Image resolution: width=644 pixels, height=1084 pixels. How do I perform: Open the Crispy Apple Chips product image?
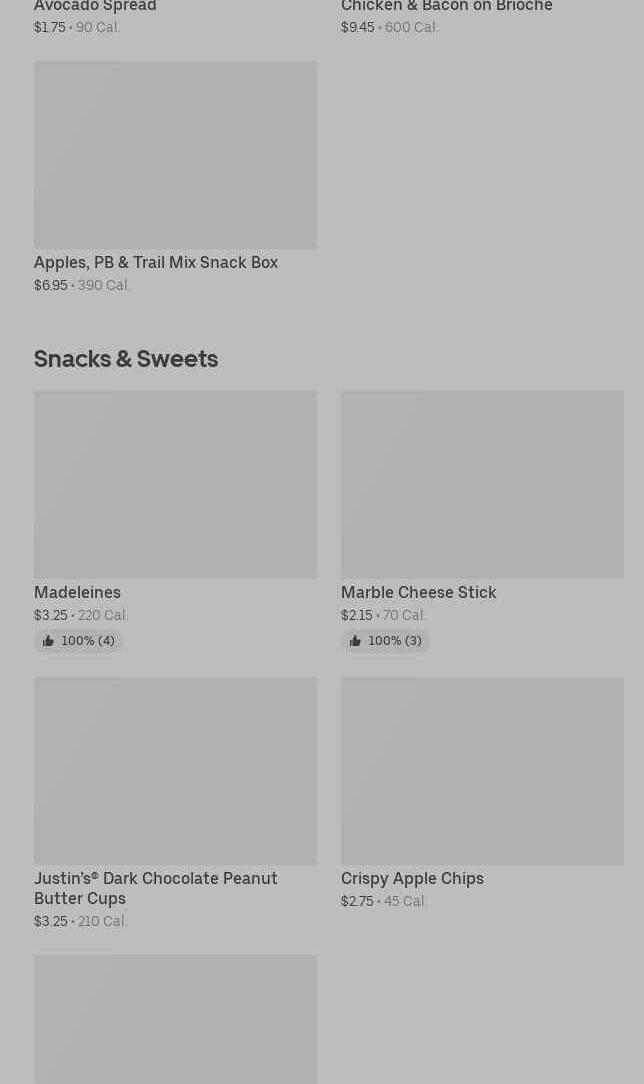tap(482, 771)
